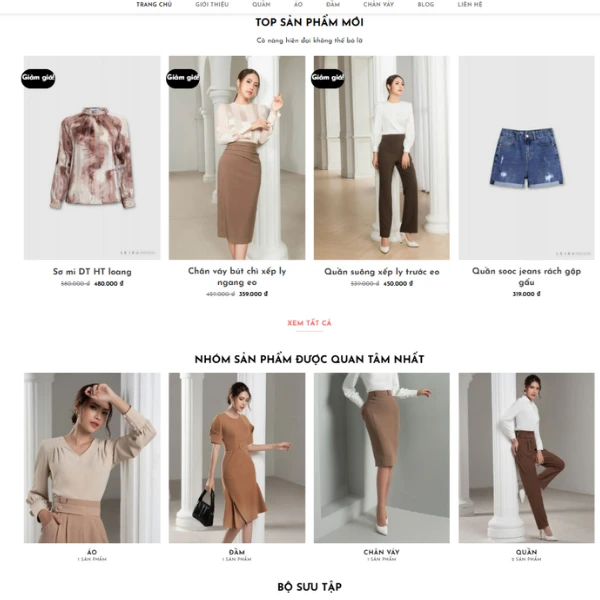Image resolution: width=600 pixels, height=600 pixels.
Task: Navigate to CHÂN VÁY menu item
Action: 378,5
